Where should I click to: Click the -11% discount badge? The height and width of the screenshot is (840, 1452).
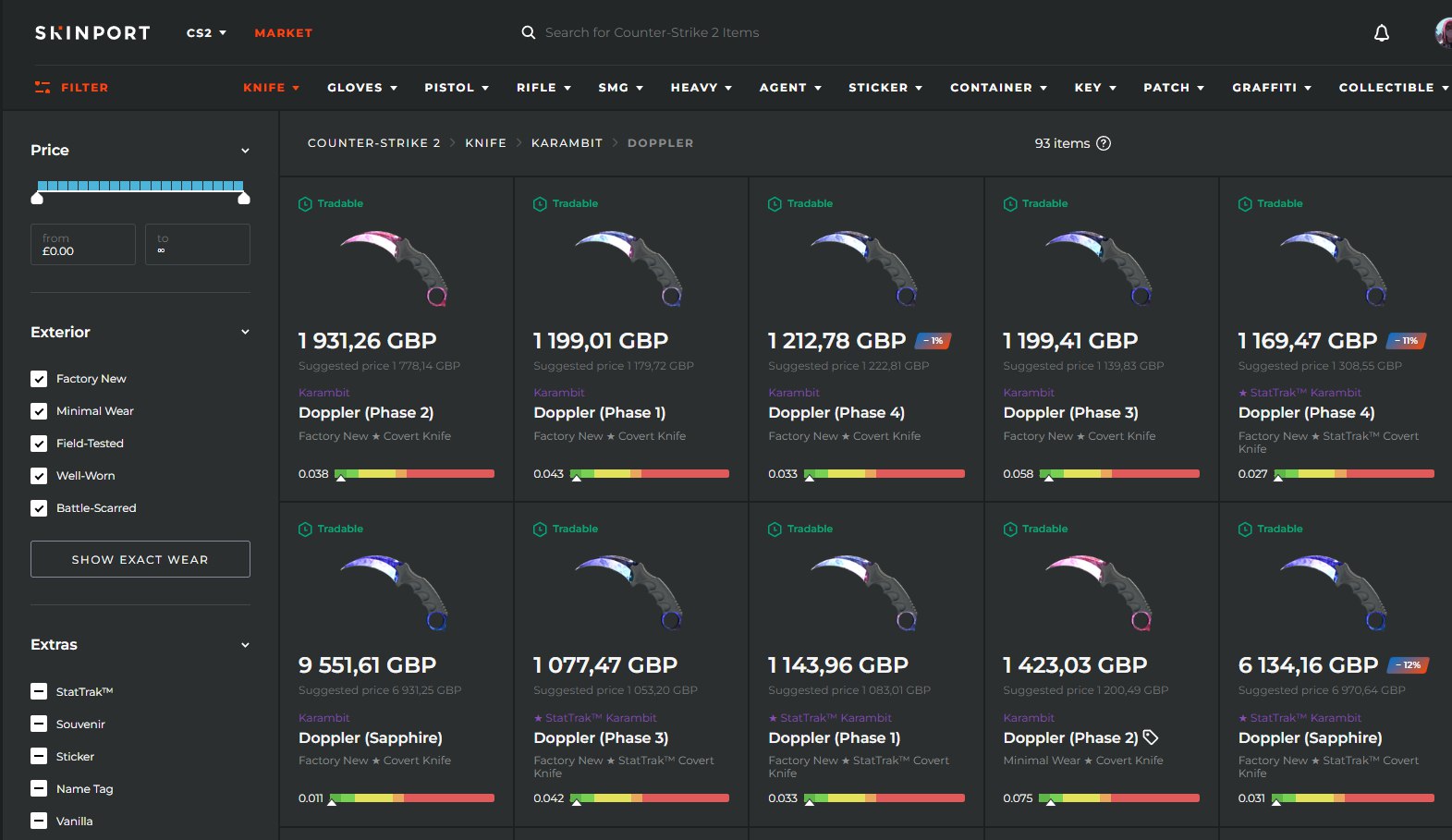tap(1408, 341)
